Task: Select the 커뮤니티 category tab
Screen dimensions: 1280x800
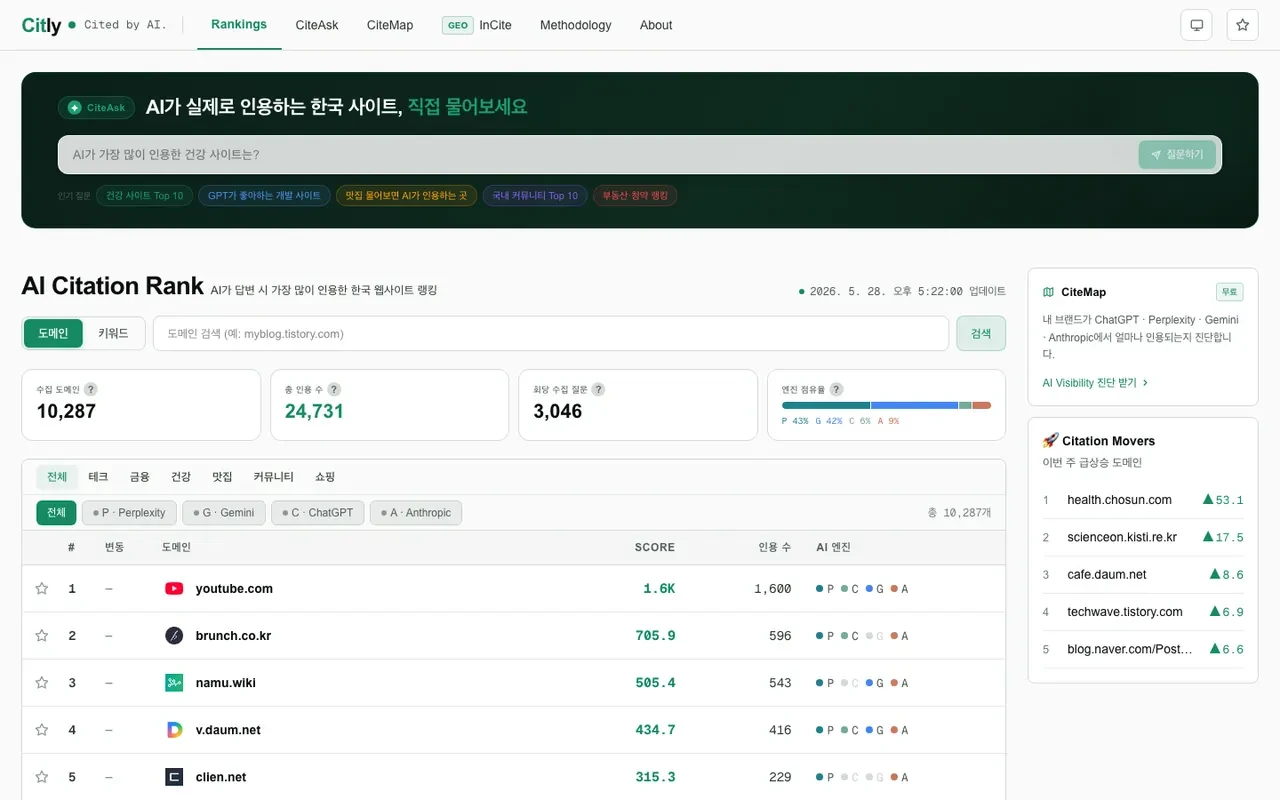Action: (x=273, y=477)
